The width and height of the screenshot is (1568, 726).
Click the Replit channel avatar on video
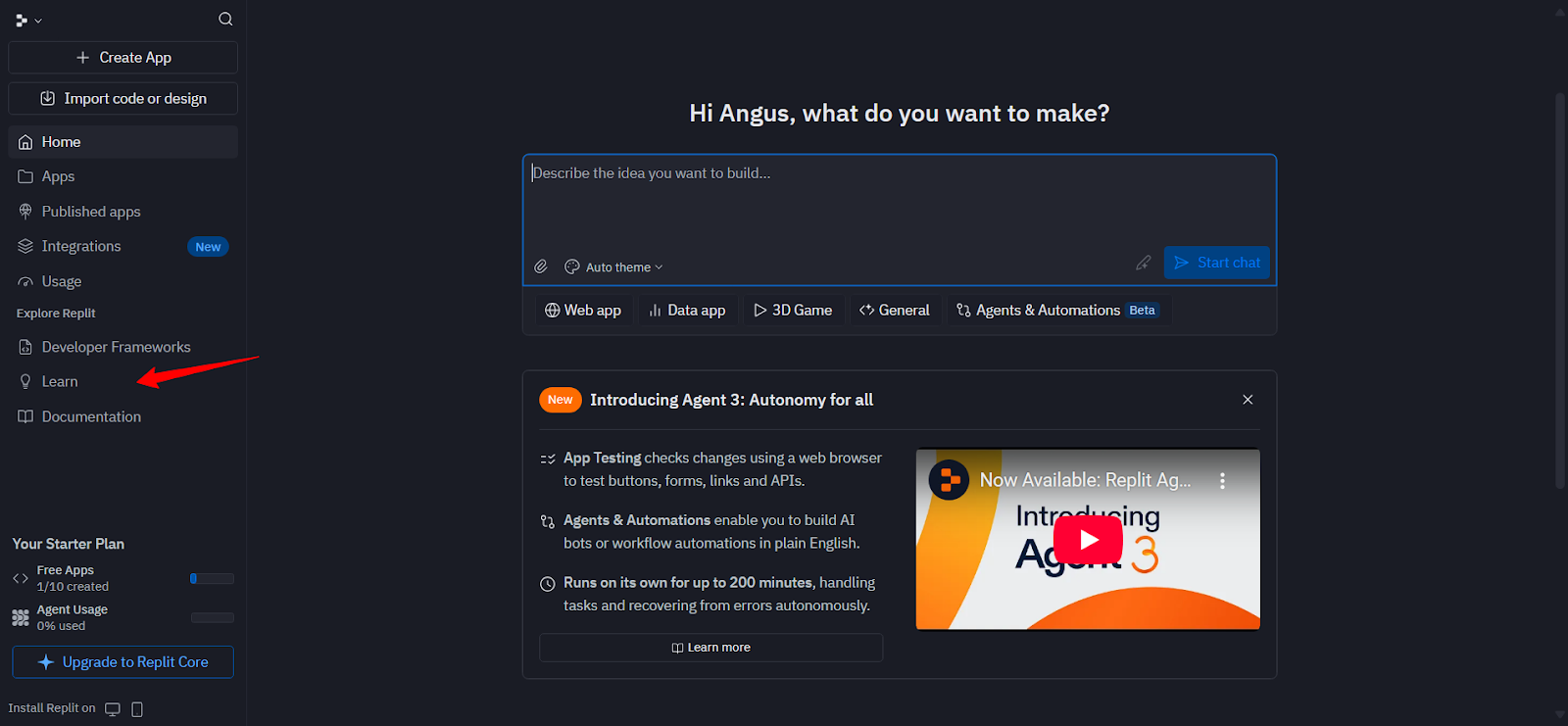tap(949, 480)
